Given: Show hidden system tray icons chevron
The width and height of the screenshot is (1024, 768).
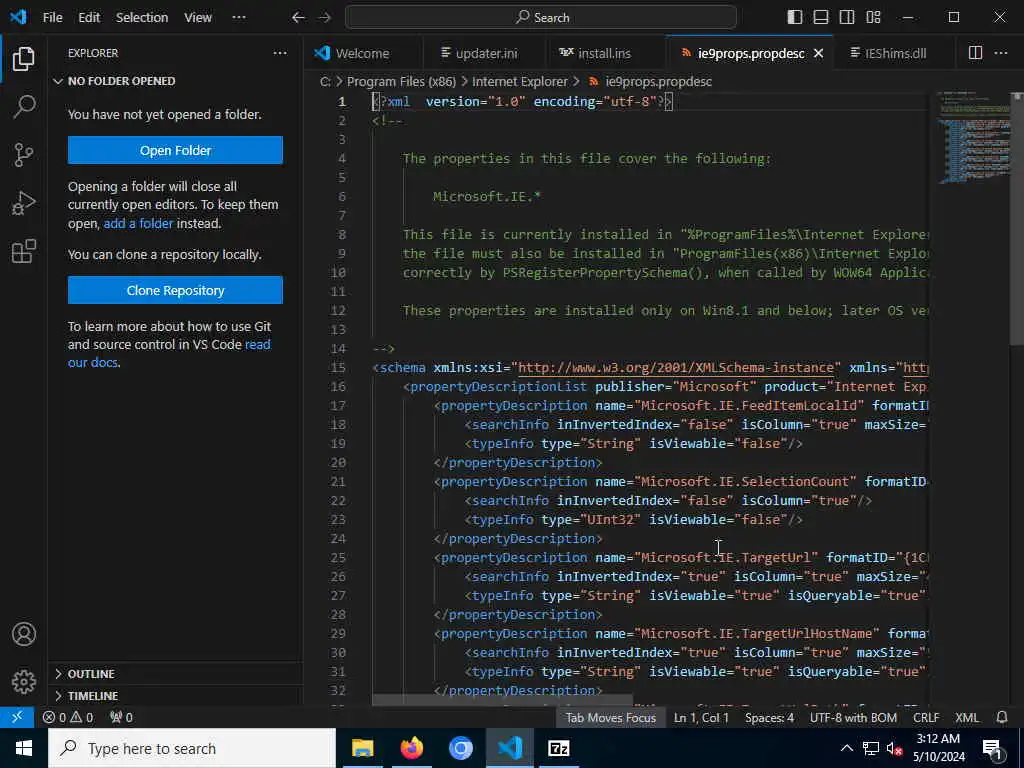Looking at the screenshot, I should coord(846,748).
